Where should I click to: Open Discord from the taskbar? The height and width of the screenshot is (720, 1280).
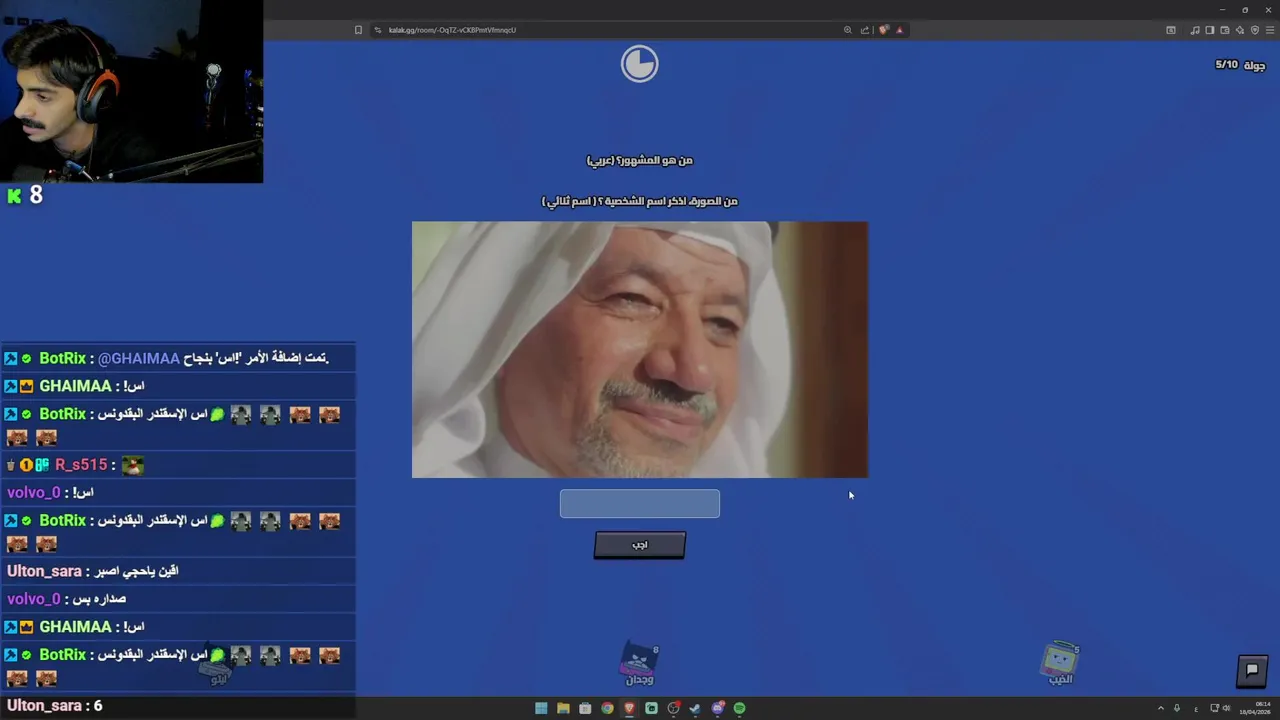(x=718, y=708)
